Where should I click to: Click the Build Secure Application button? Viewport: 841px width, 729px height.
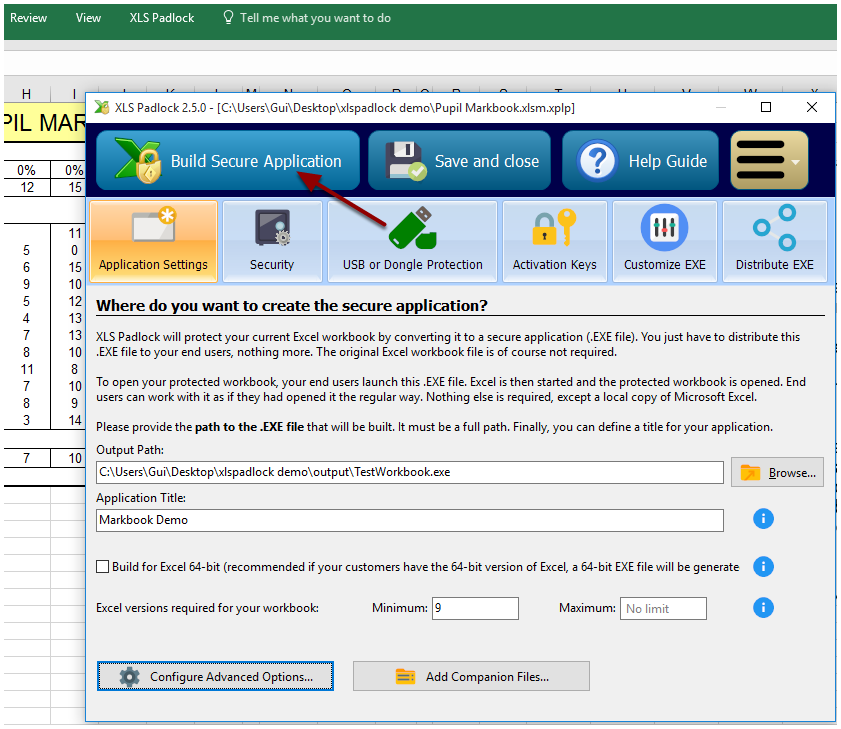click(x=228, y=161)
